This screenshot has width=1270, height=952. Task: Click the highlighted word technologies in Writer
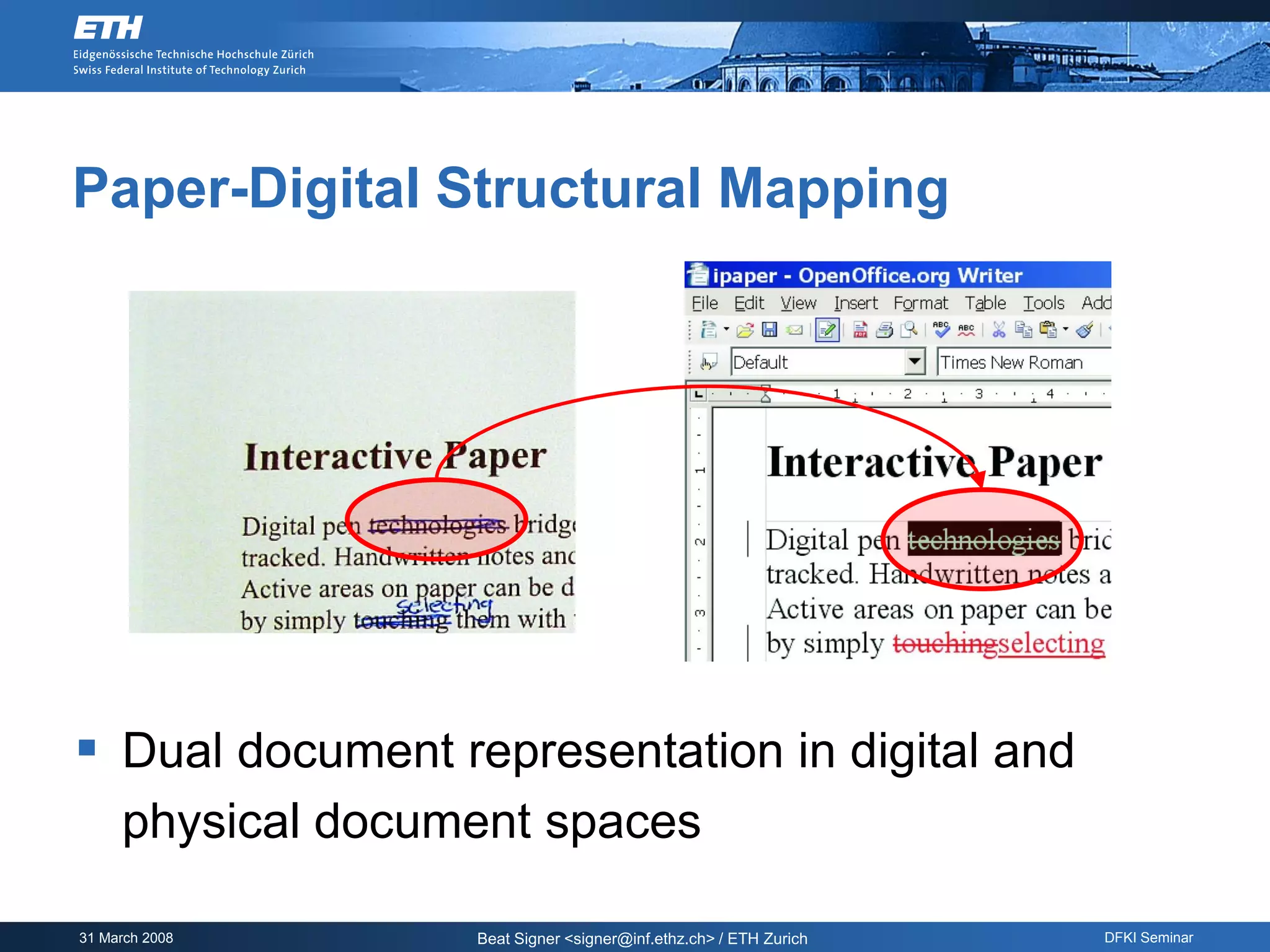[x=984, y=540]
